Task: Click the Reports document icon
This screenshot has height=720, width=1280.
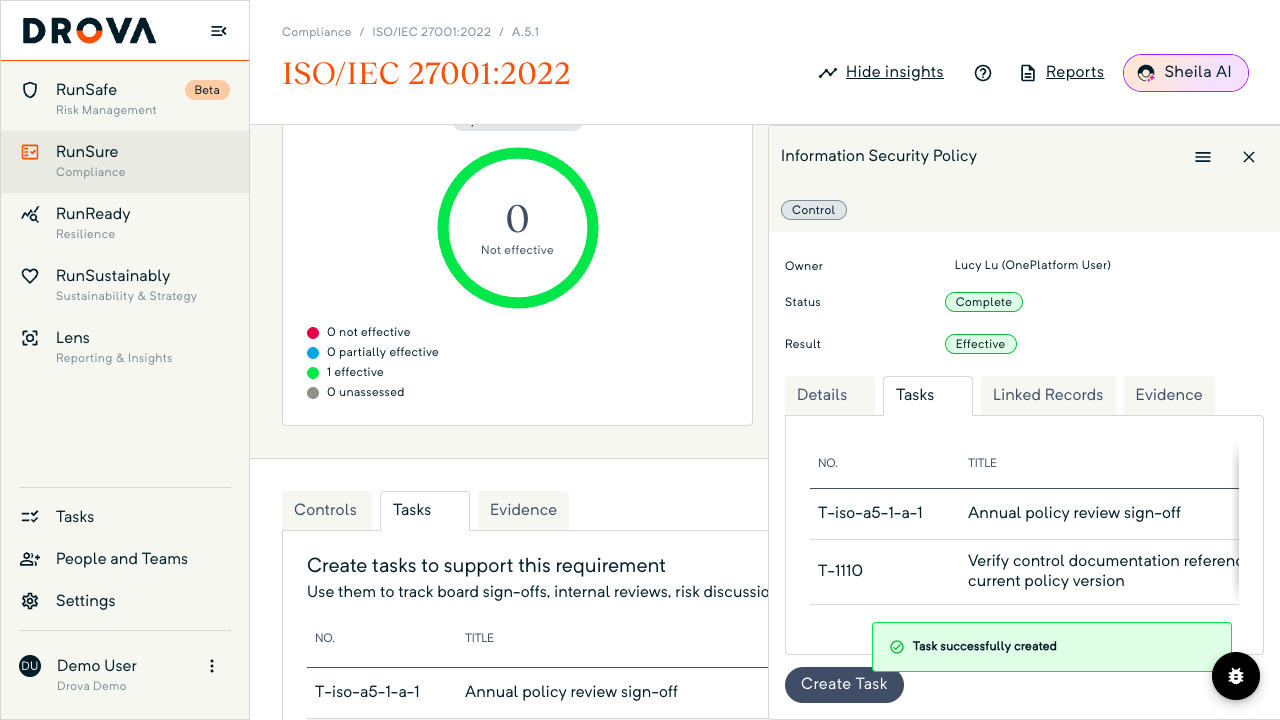Action: pyautogui.click(x=1027, y=73)
